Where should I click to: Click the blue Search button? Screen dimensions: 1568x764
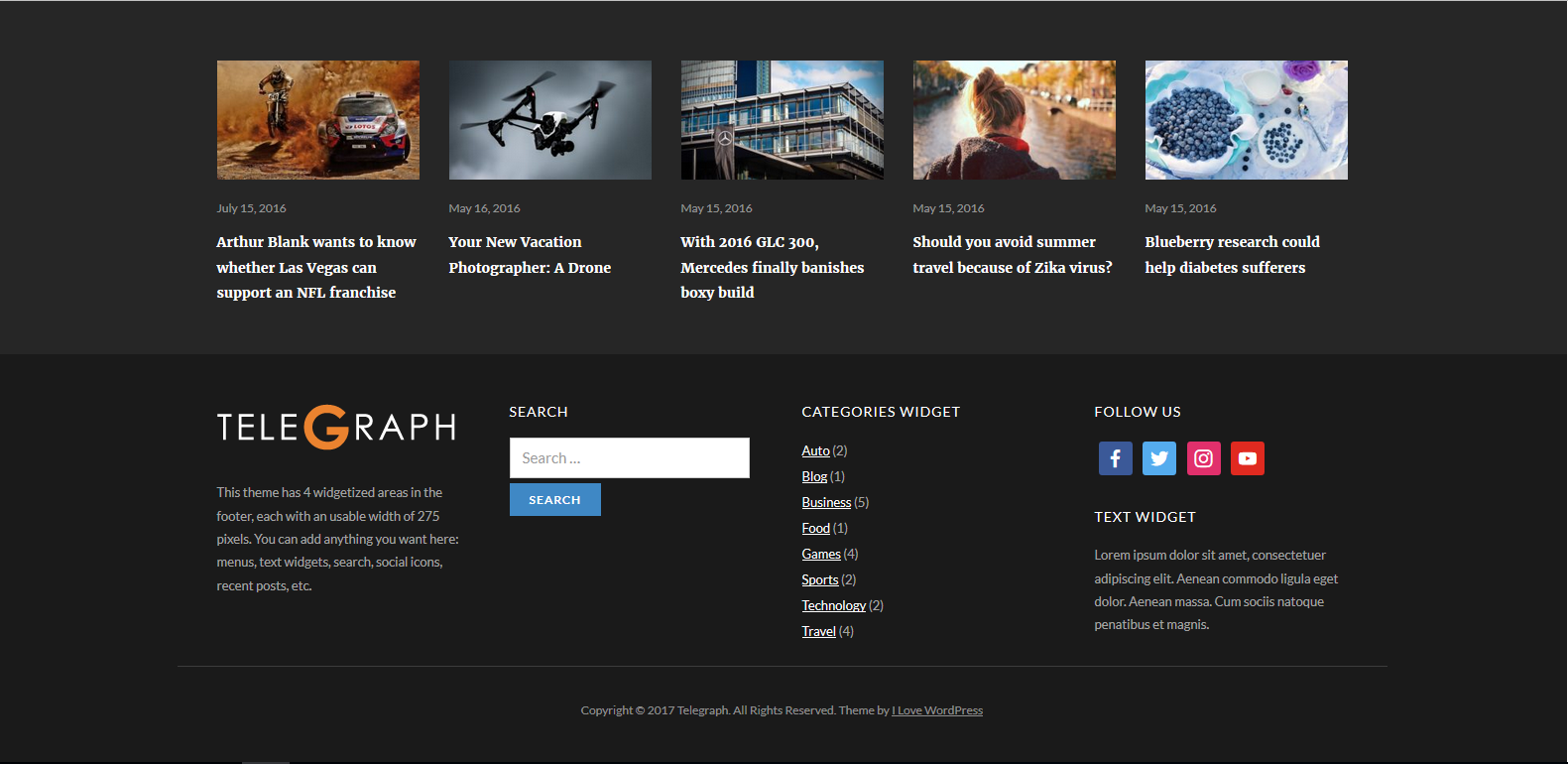[x=554, y=500]
